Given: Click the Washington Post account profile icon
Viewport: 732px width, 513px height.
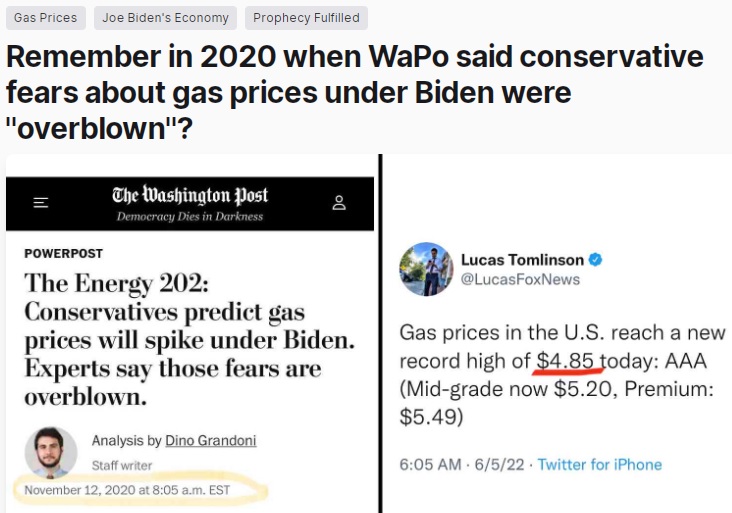Looking at the screenshot, I should click(x=339, y=203).
